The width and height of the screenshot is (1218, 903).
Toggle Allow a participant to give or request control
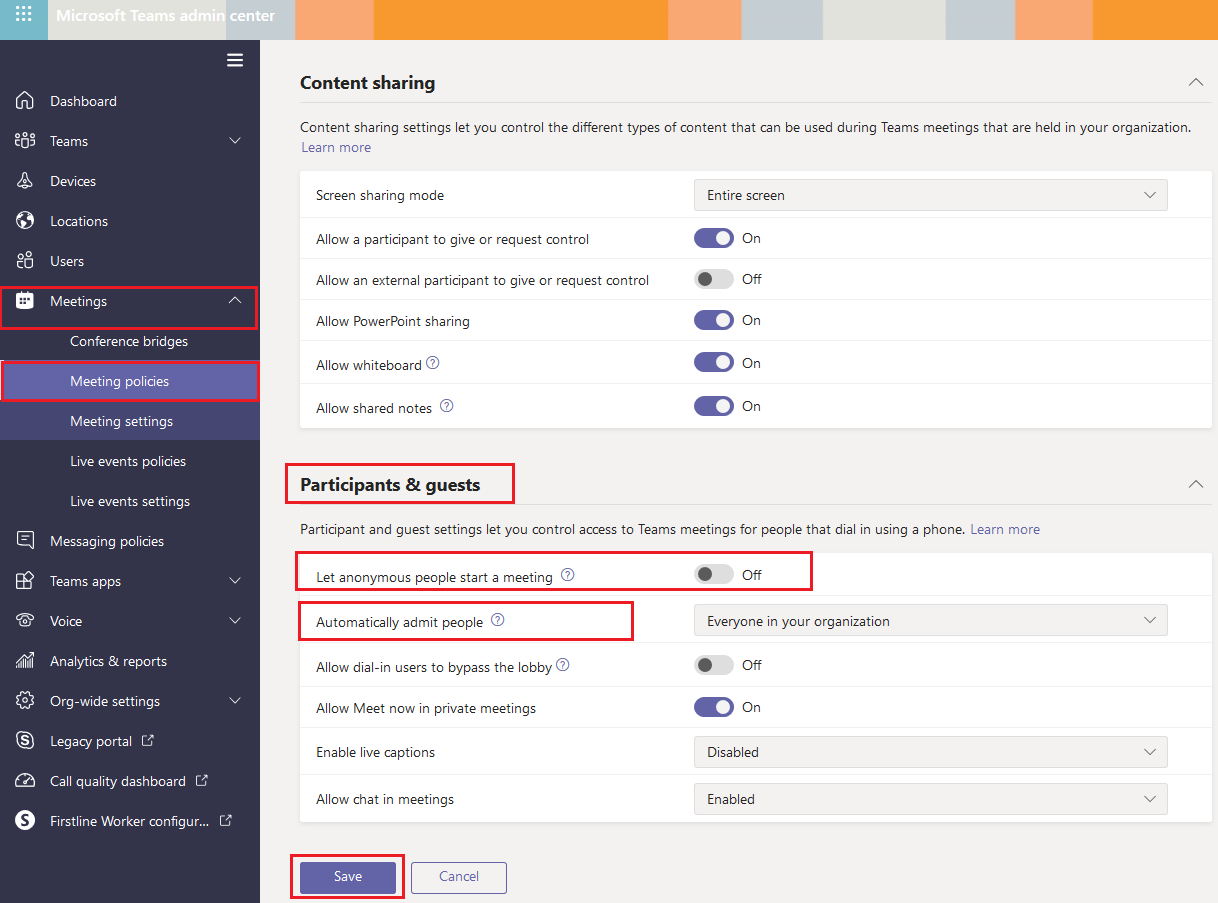(714, 238)
